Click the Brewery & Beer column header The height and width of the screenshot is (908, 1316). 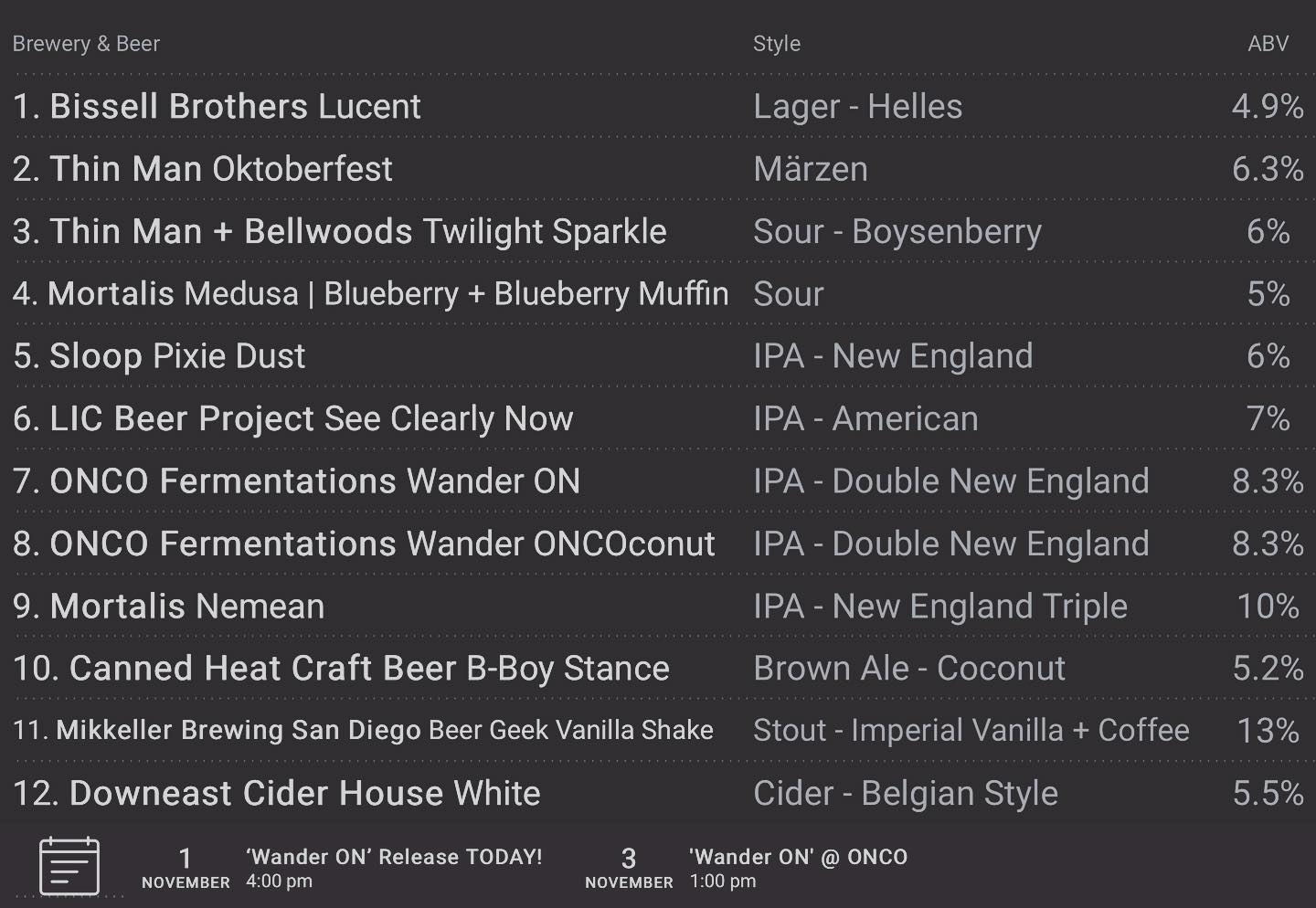coord(86,44)
